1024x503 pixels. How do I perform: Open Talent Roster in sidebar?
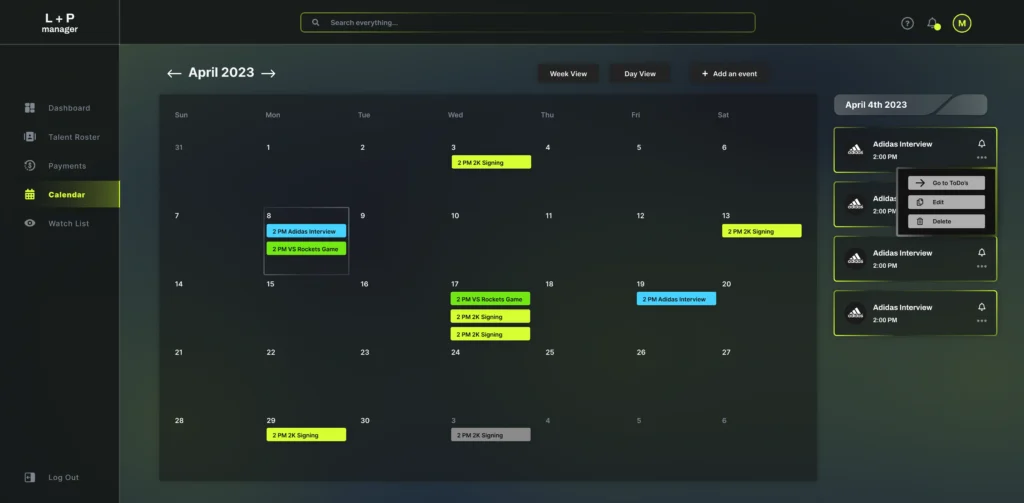62,137
